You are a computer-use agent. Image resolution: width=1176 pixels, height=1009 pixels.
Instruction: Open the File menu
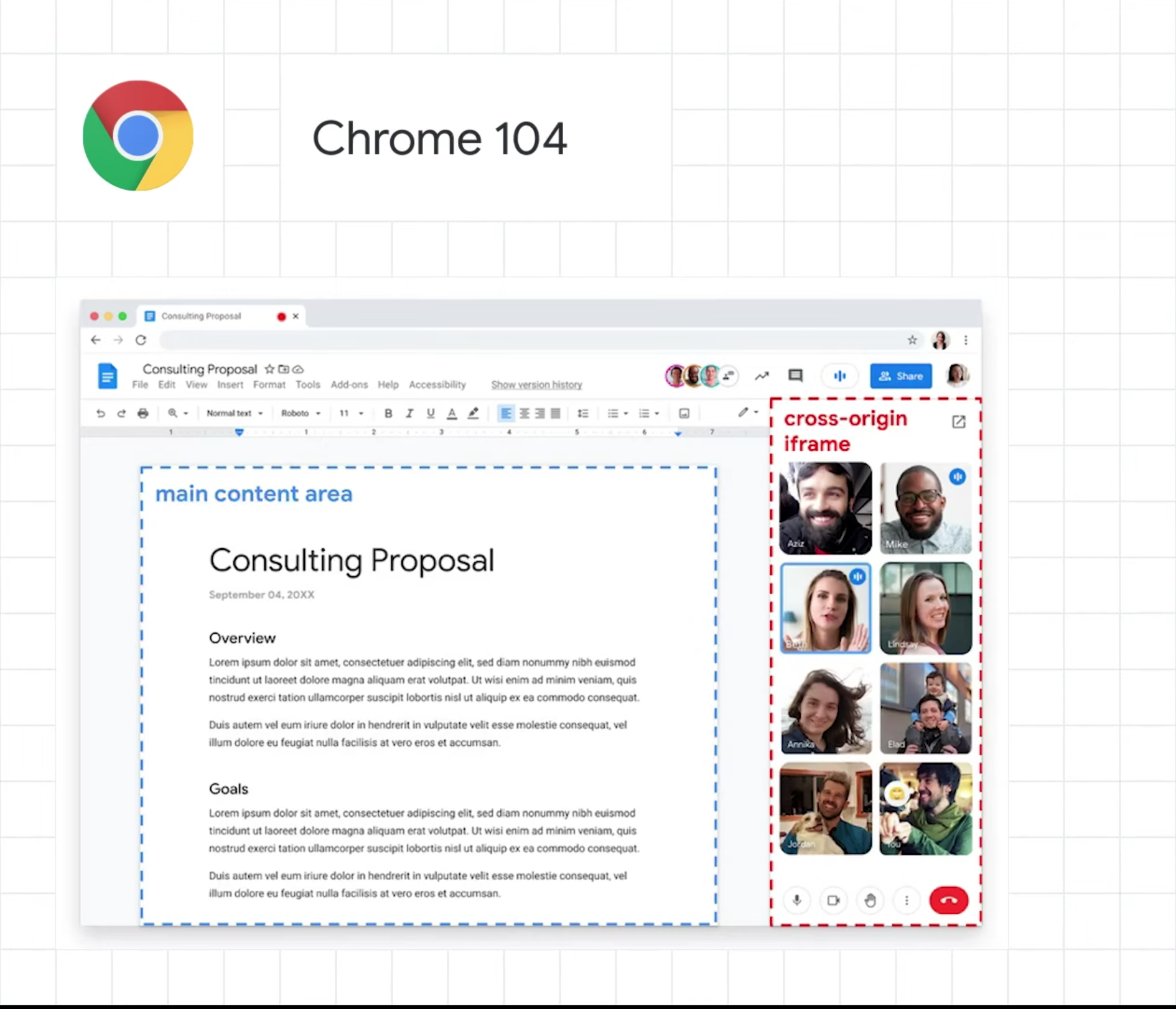(140, 385)
